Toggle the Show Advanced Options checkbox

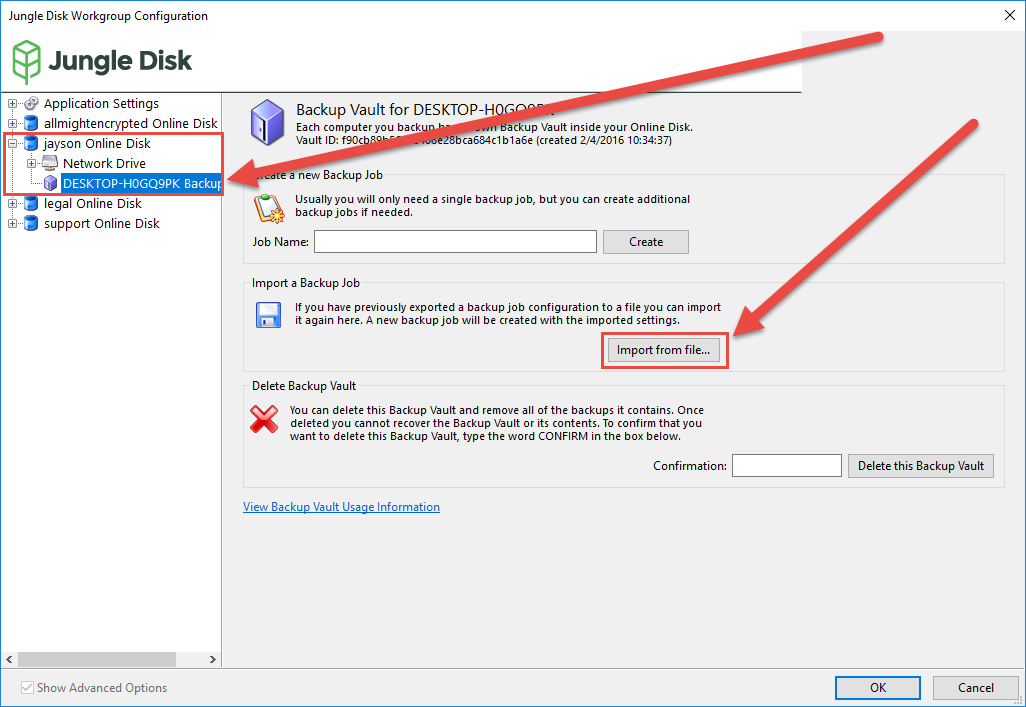pyautogui.click(x=27, y=687)
